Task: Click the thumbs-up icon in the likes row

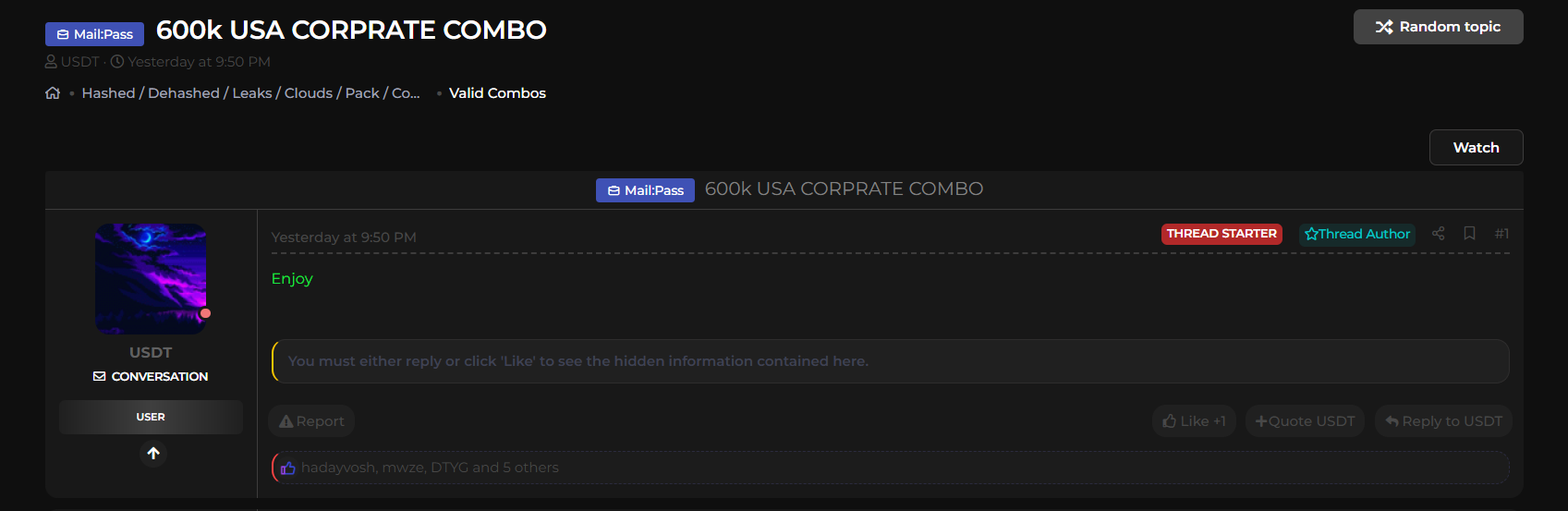Action: click(x=288, y=468)
